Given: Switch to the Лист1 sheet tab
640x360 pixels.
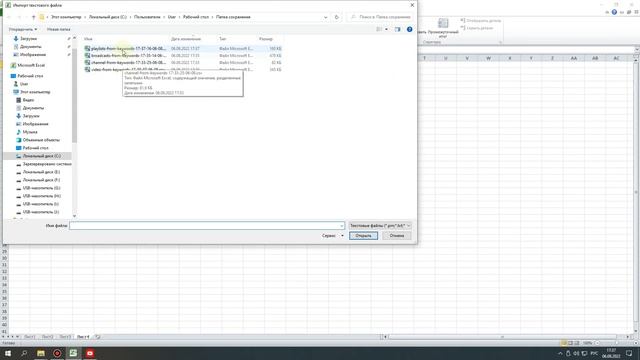Looking at the screenshot, I should point(29,337).
